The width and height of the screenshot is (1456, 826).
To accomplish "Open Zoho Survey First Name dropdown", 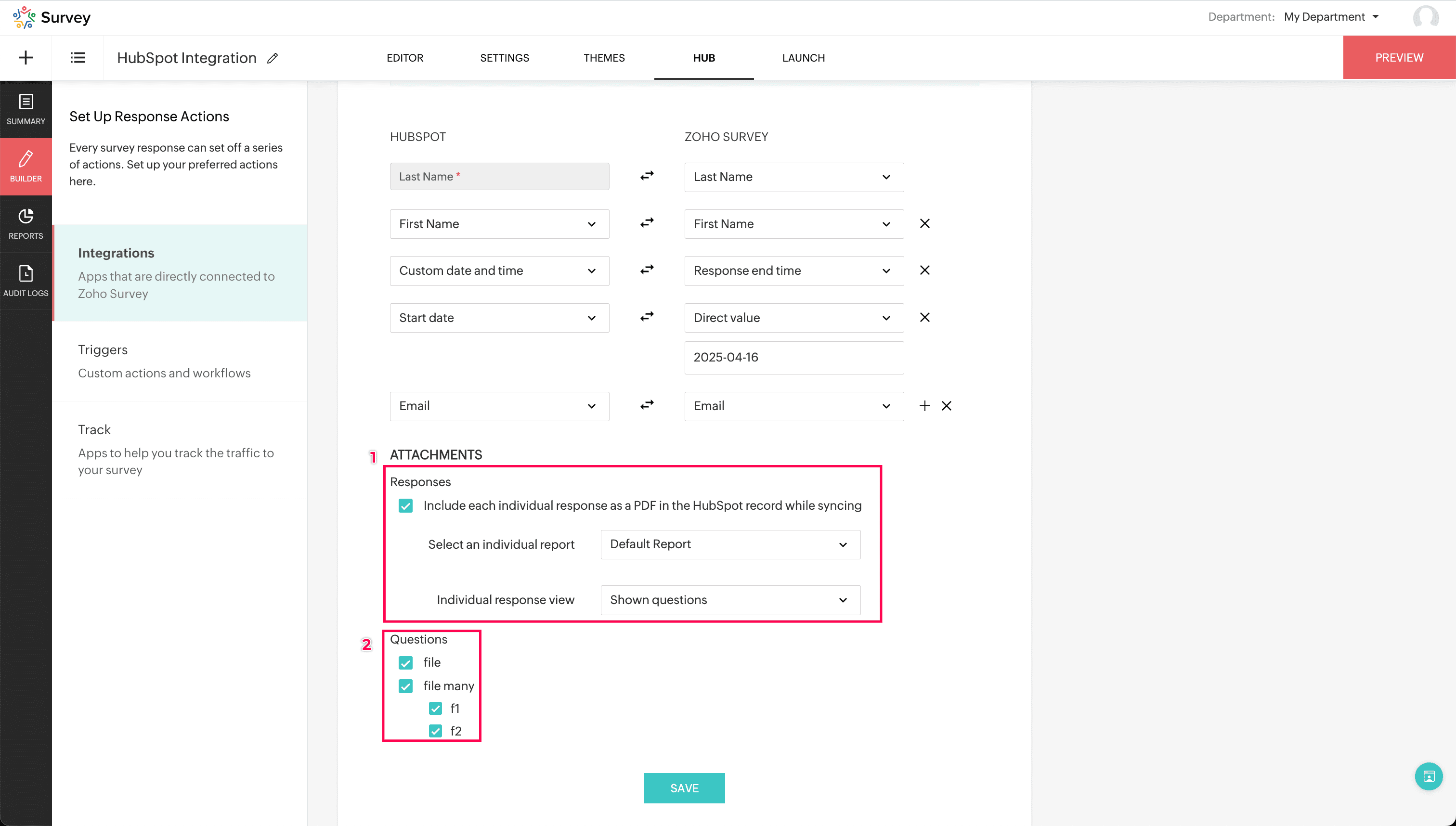I will coord(794,224).
